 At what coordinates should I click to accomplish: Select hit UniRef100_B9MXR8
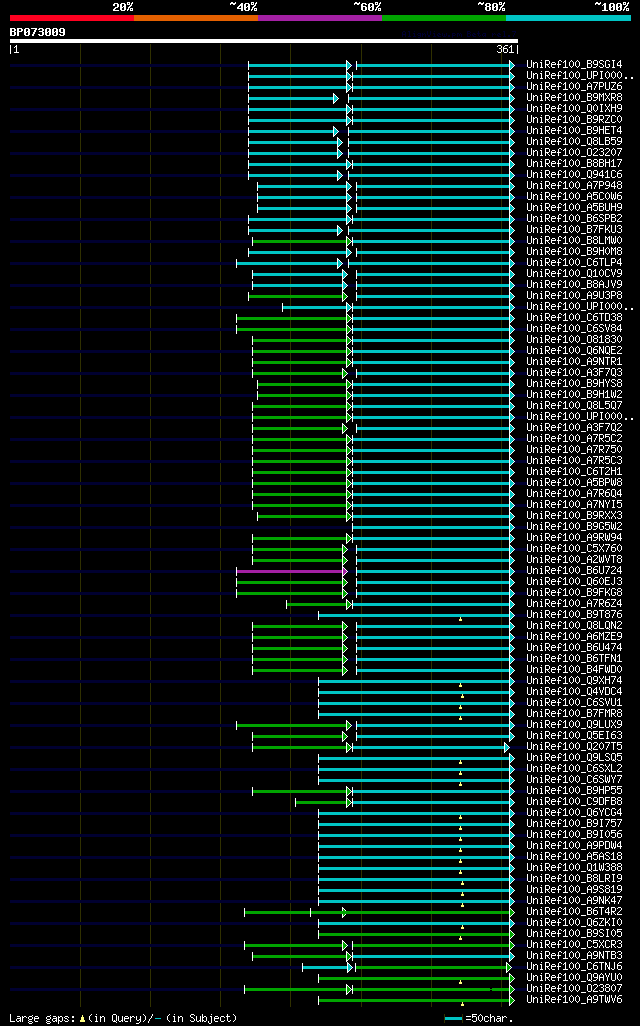[x=575, y=97]
